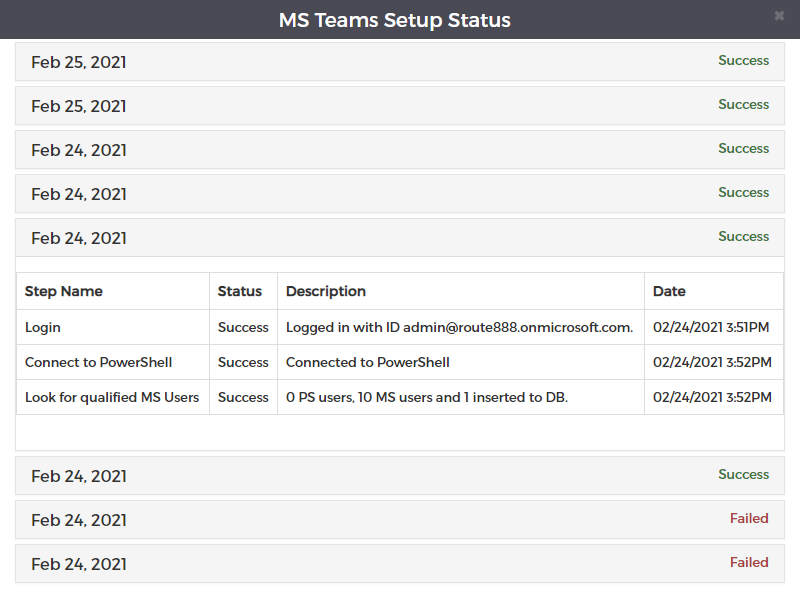Click the Date column header
This screenshot has width=800, height=605.
(714, 291)
